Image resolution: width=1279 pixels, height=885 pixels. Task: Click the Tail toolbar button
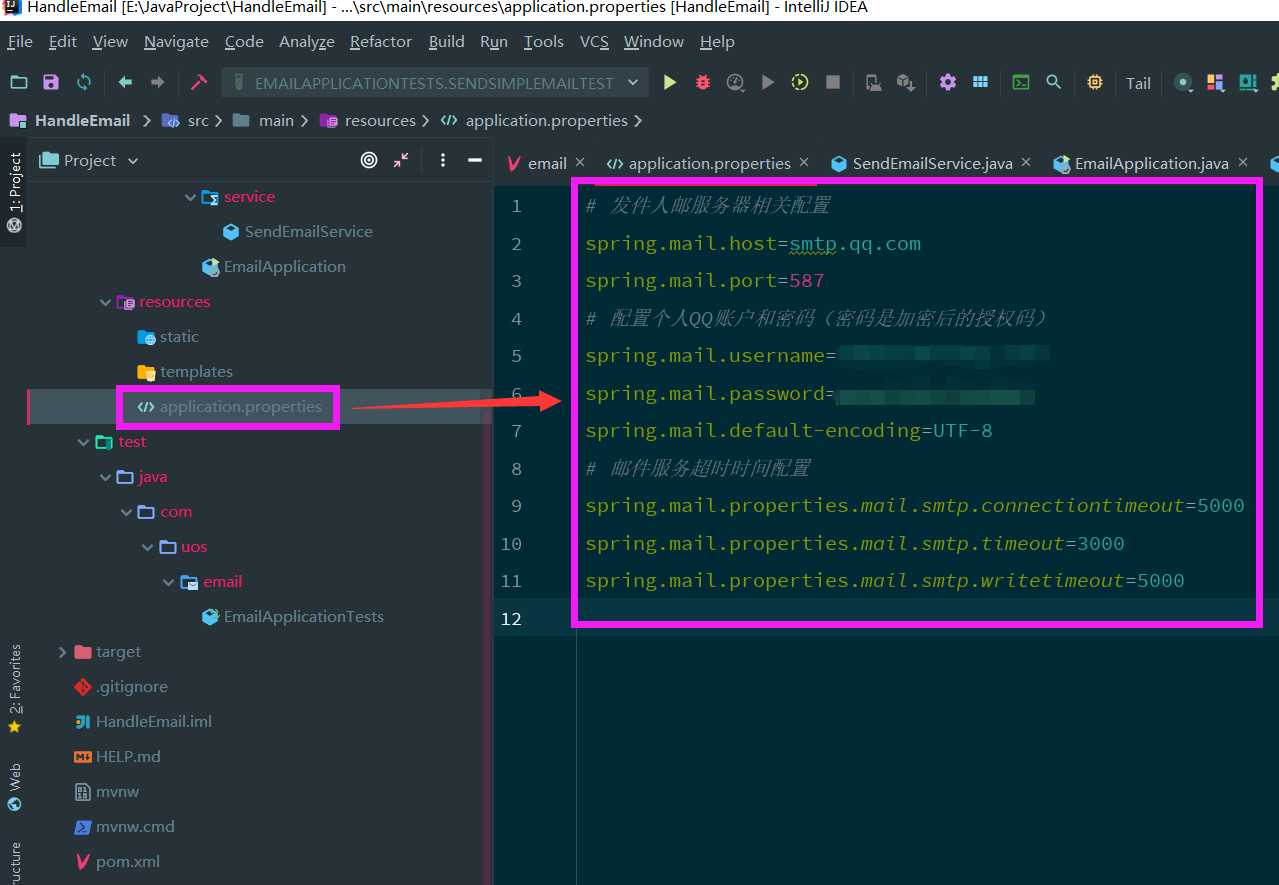(x=1138, y=83)
